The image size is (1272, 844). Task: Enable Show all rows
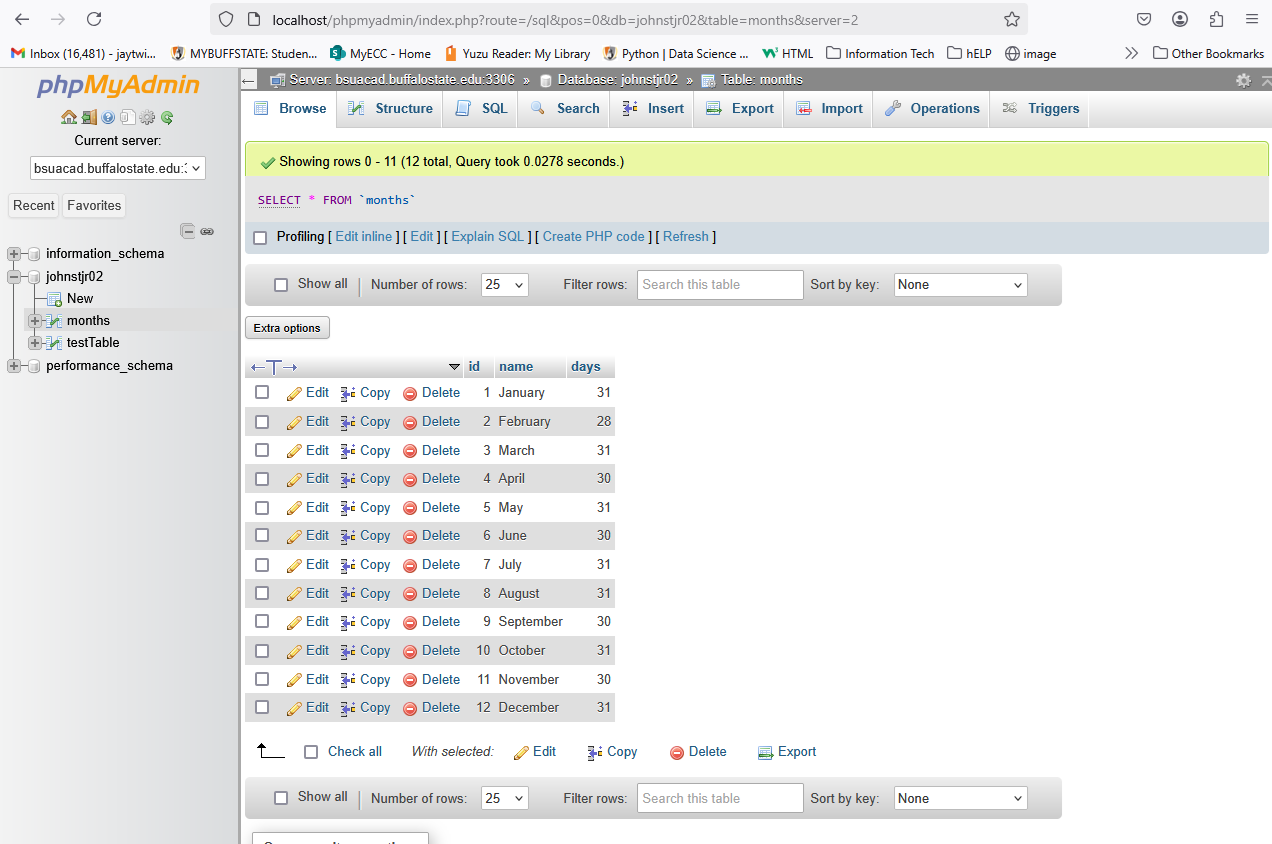(x=281, y=284)
